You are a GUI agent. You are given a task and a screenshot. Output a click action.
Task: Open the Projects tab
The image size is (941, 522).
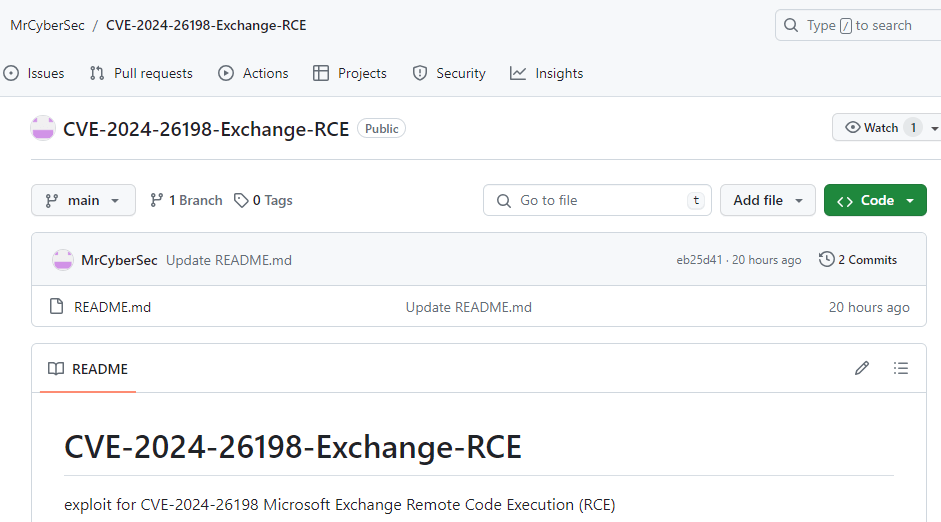click(350, 73)
